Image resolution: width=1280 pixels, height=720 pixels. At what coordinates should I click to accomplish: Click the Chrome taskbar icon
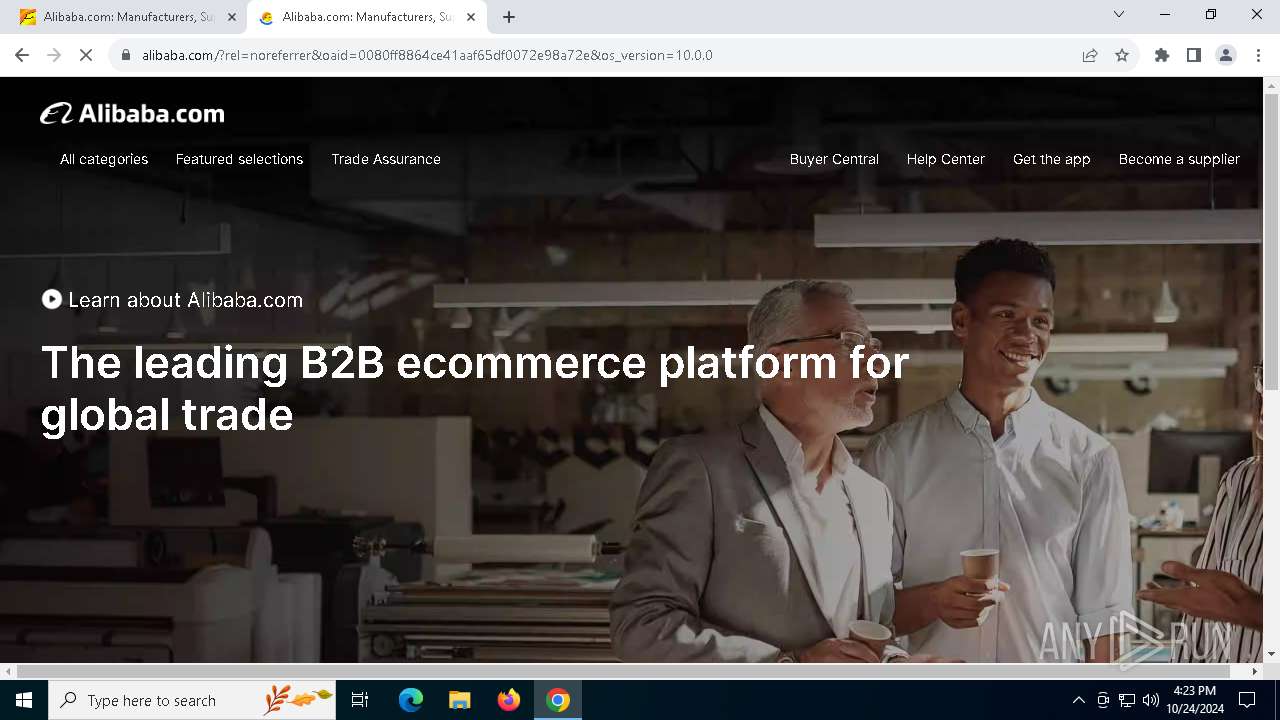(558, 700)
